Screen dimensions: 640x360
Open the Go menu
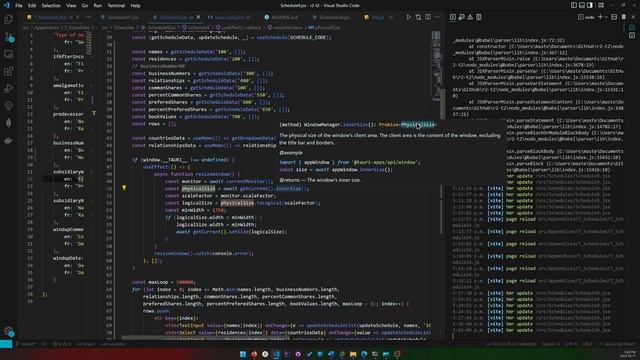84,6
